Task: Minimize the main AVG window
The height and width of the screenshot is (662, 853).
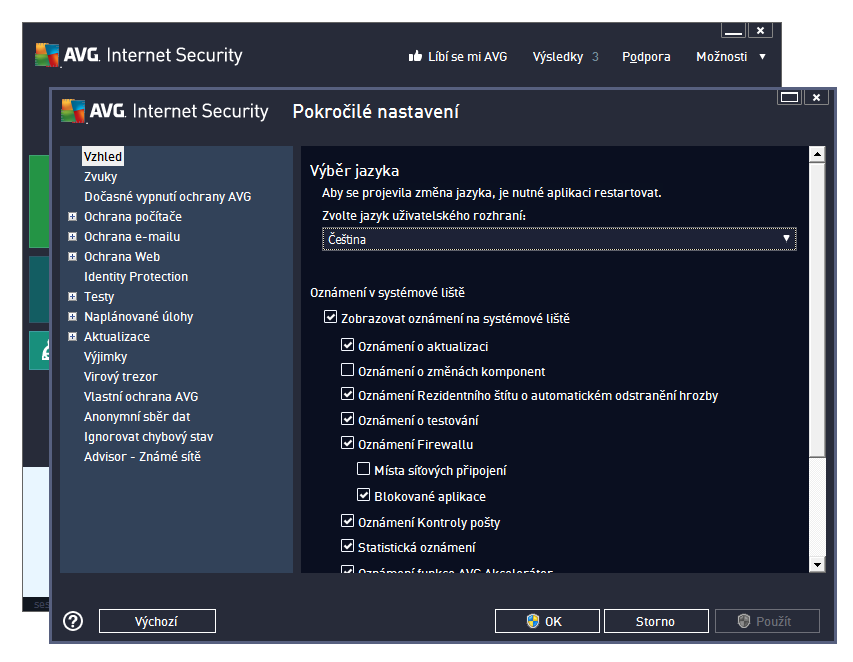Action: tap(733, 31)
